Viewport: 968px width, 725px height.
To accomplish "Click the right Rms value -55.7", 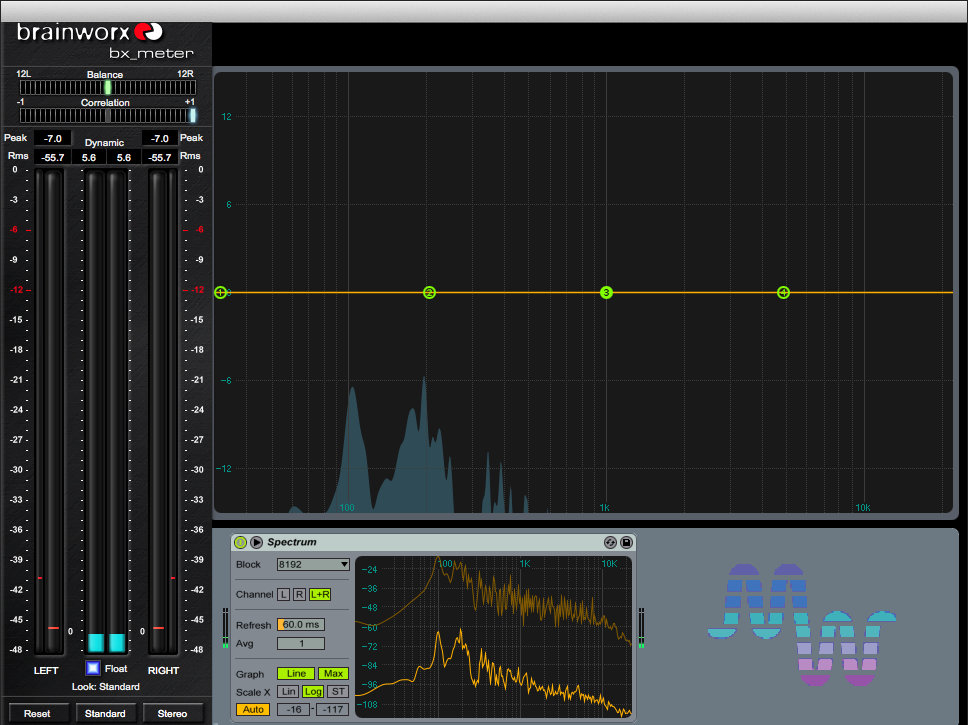I will pyautogui.click(x=159, y=157).
